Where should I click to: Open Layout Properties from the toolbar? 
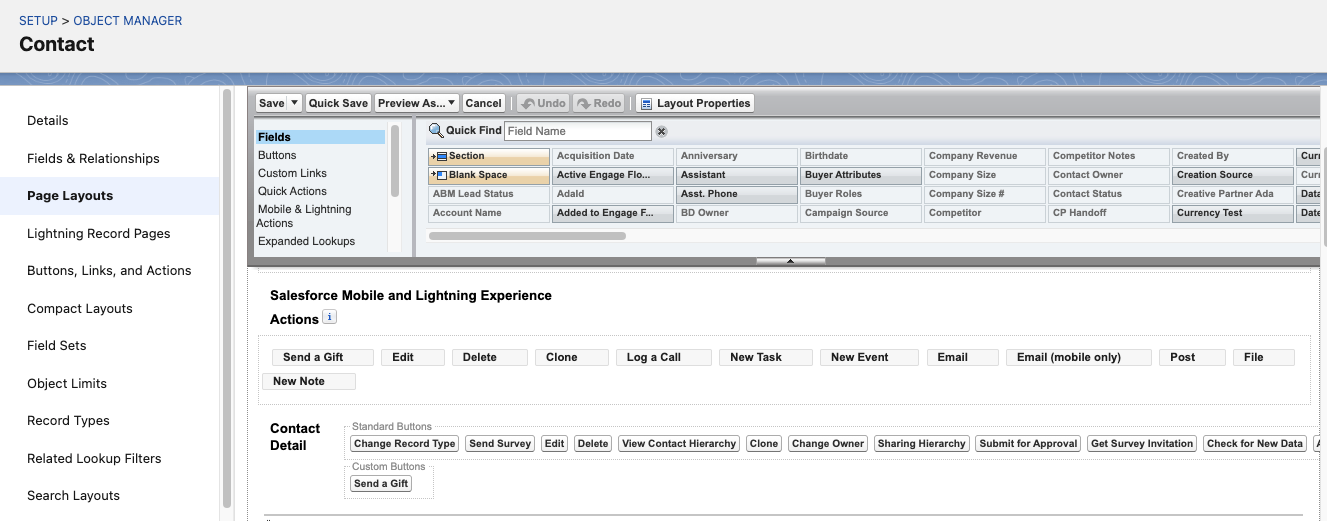tap(695, 103)
